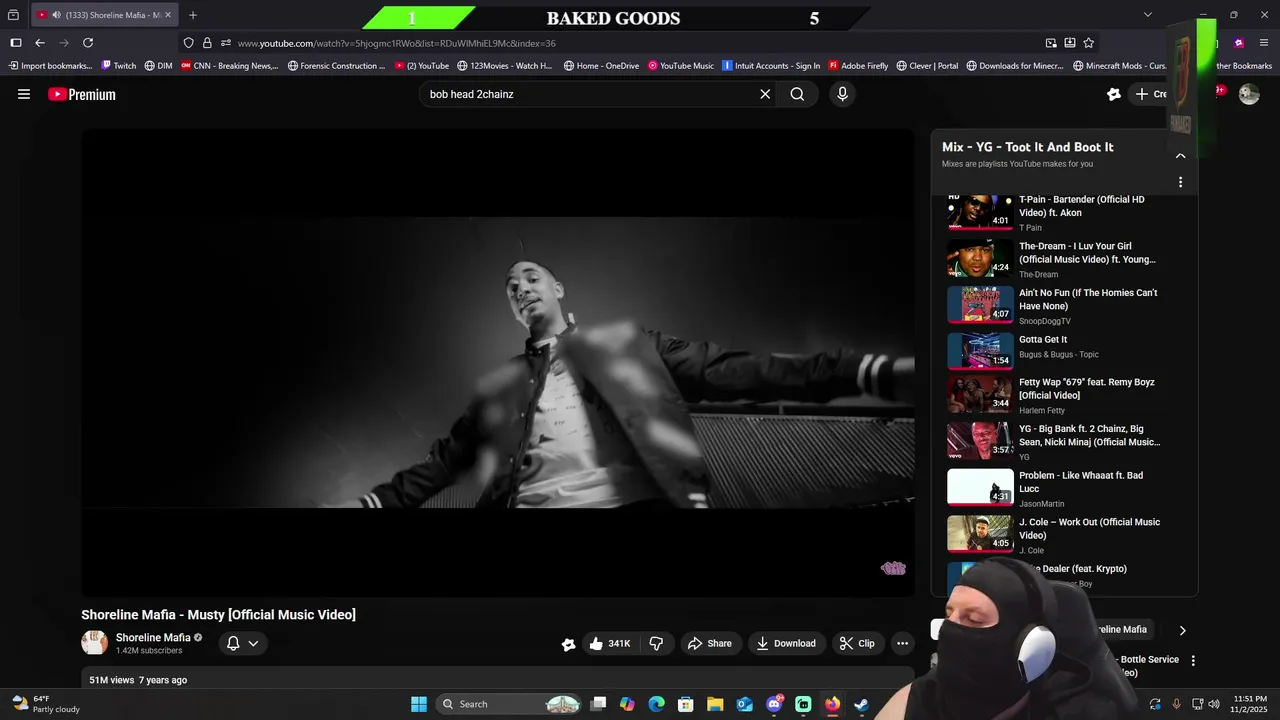Open the Windows Start menu
The image size is (1280, 720).
pyautogui.click(x=419, y=704)
